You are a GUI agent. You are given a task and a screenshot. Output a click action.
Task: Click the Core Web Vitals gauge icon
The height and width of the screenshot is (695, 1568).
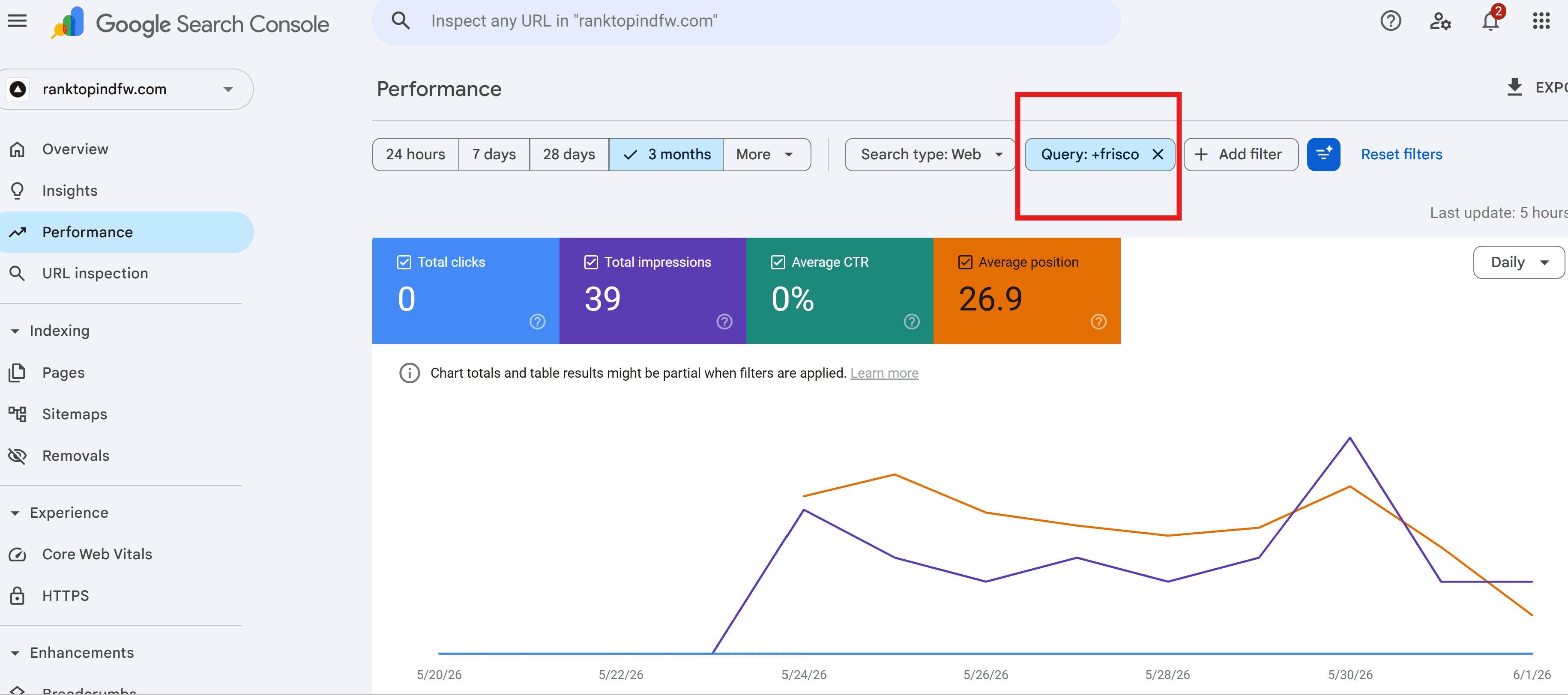tap(17, 554)
